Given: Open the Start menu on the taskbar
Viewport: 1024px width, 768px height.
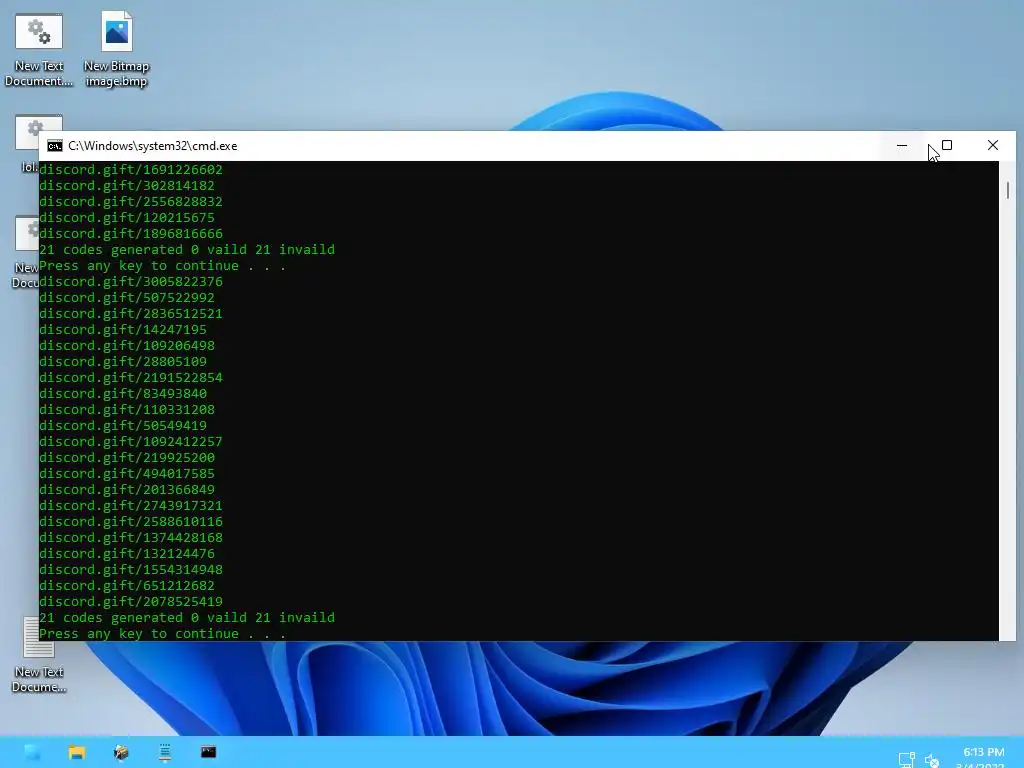Looking at the screenshot, I should [x=32, y=752].
